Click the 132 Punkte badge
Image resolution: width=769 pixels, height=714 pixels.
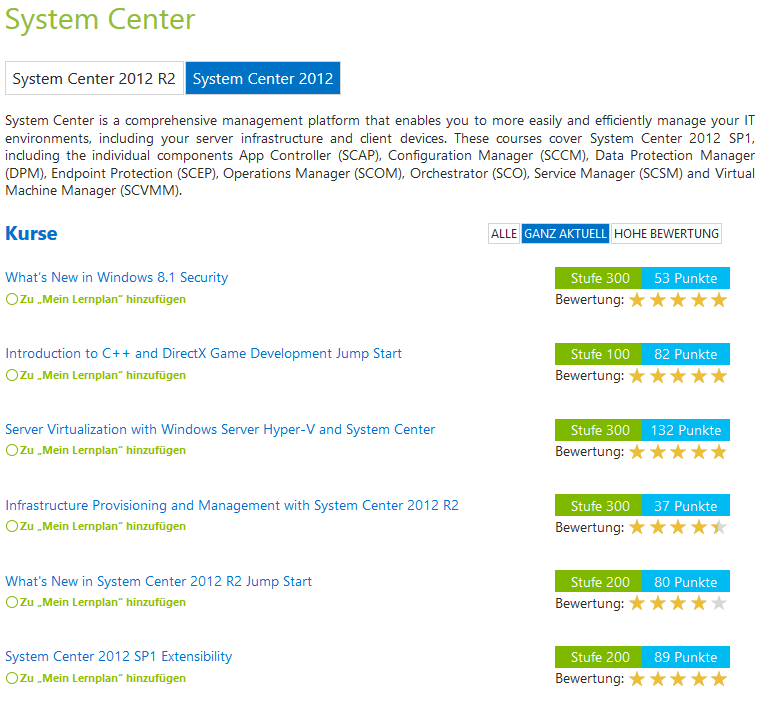pos(686,430)
